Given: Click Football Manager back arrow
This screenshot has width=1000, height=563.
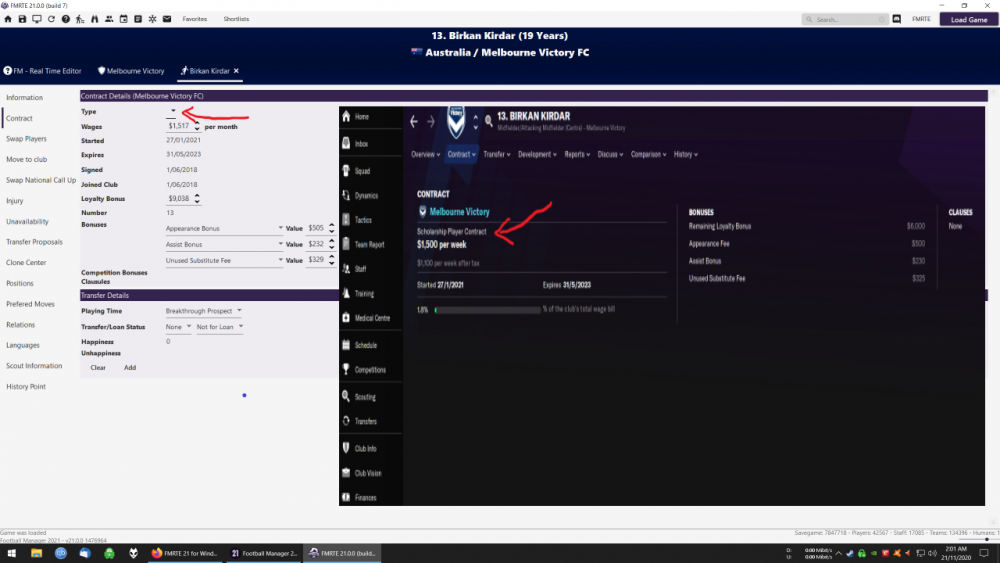Looking at the screenshot, I should coord(414,121).
